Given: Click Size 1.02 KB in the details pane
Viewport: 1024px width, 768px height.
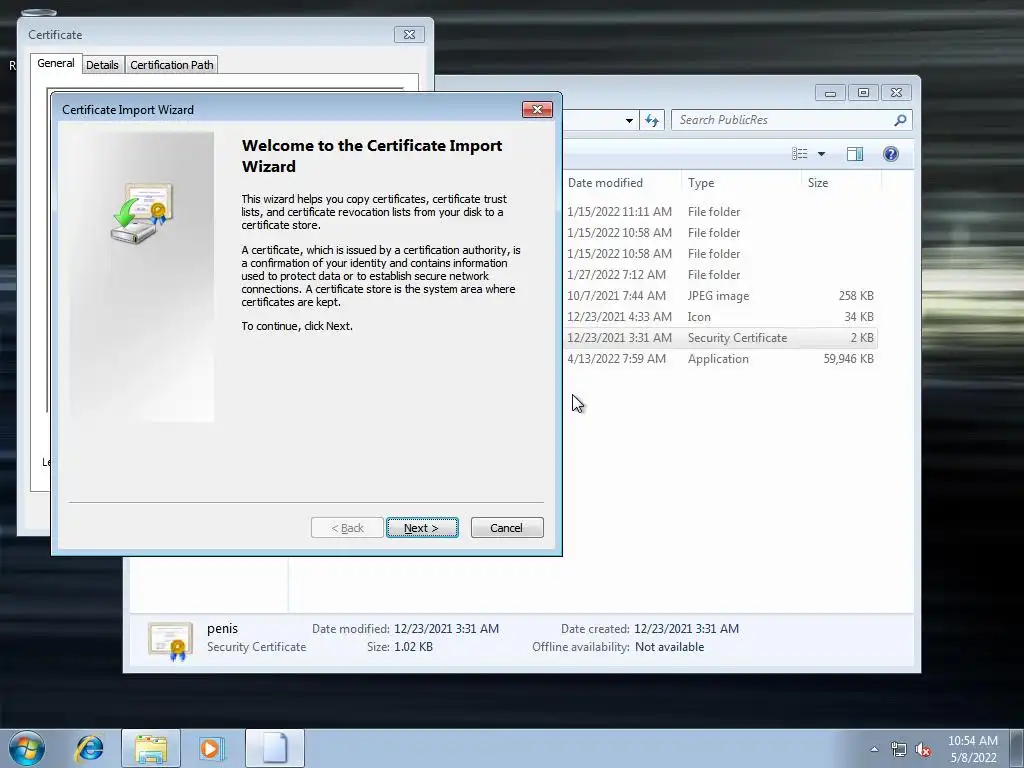Looking at the screenshot, I should [413, 647].
